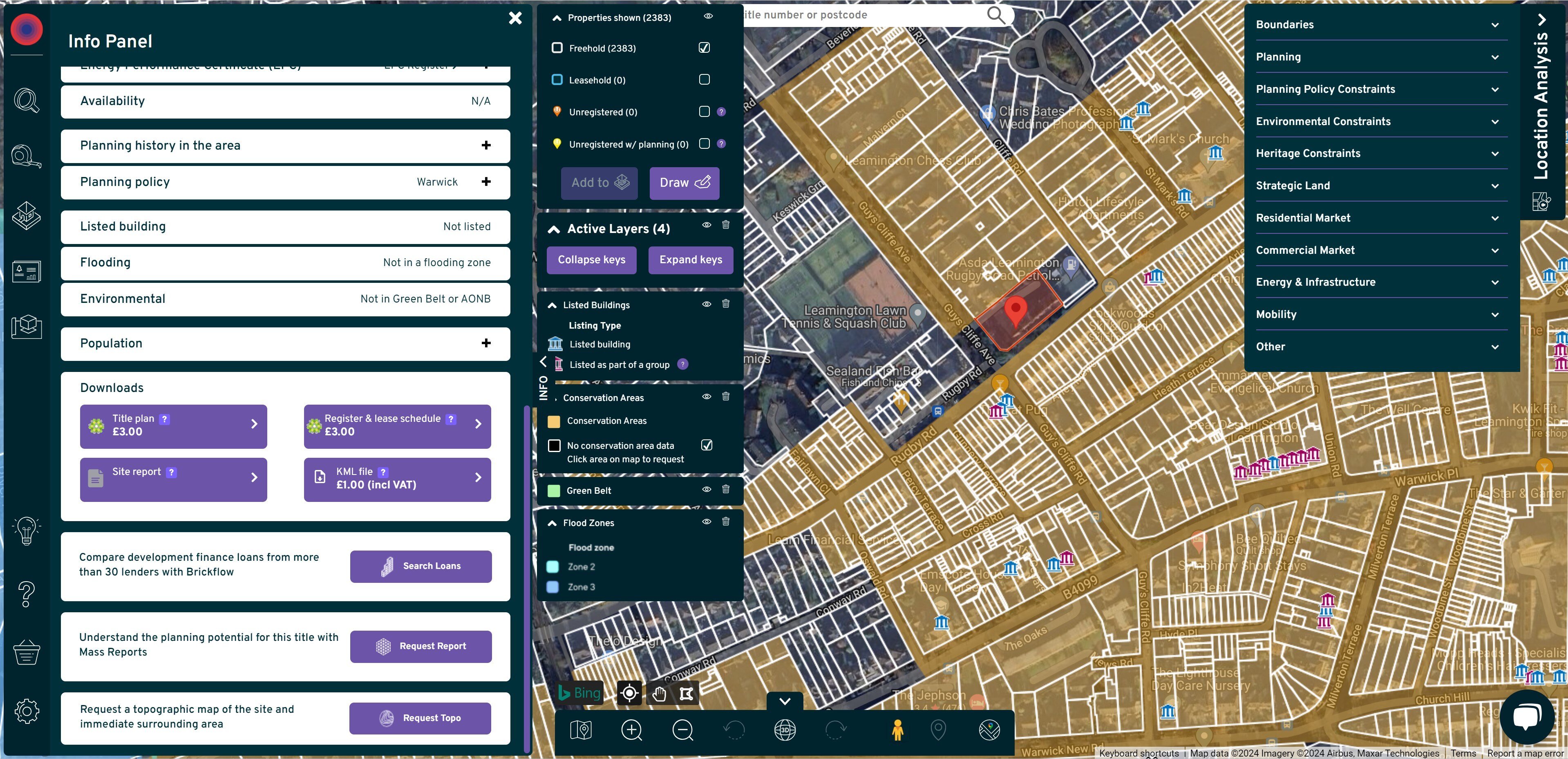The width and height of the screenshot is (1568, 759).
Task: Click the Search Loans button
Action: 421,566
